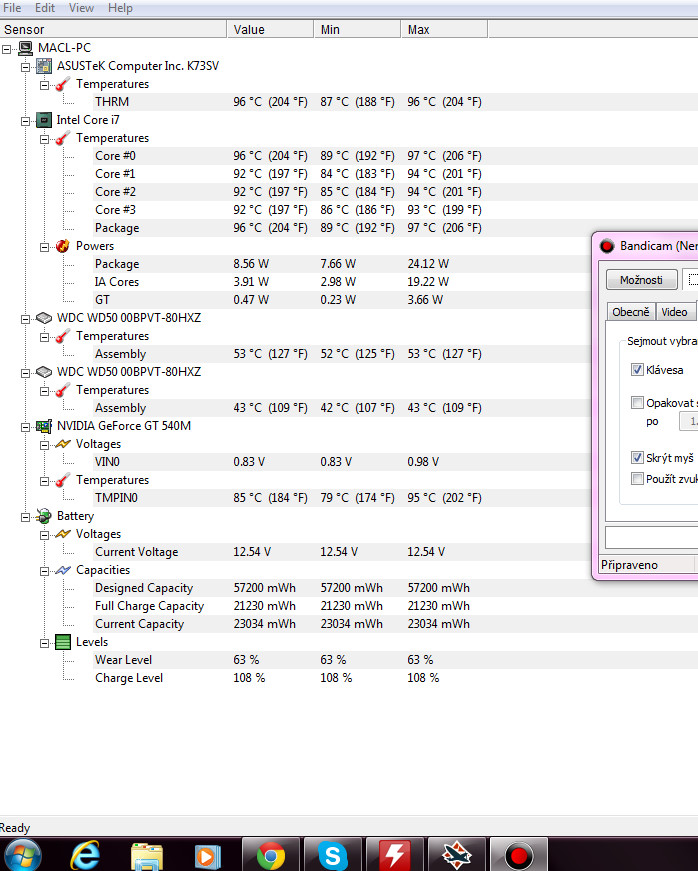Click the Intel Core i7 processor icon

[44, 120]
